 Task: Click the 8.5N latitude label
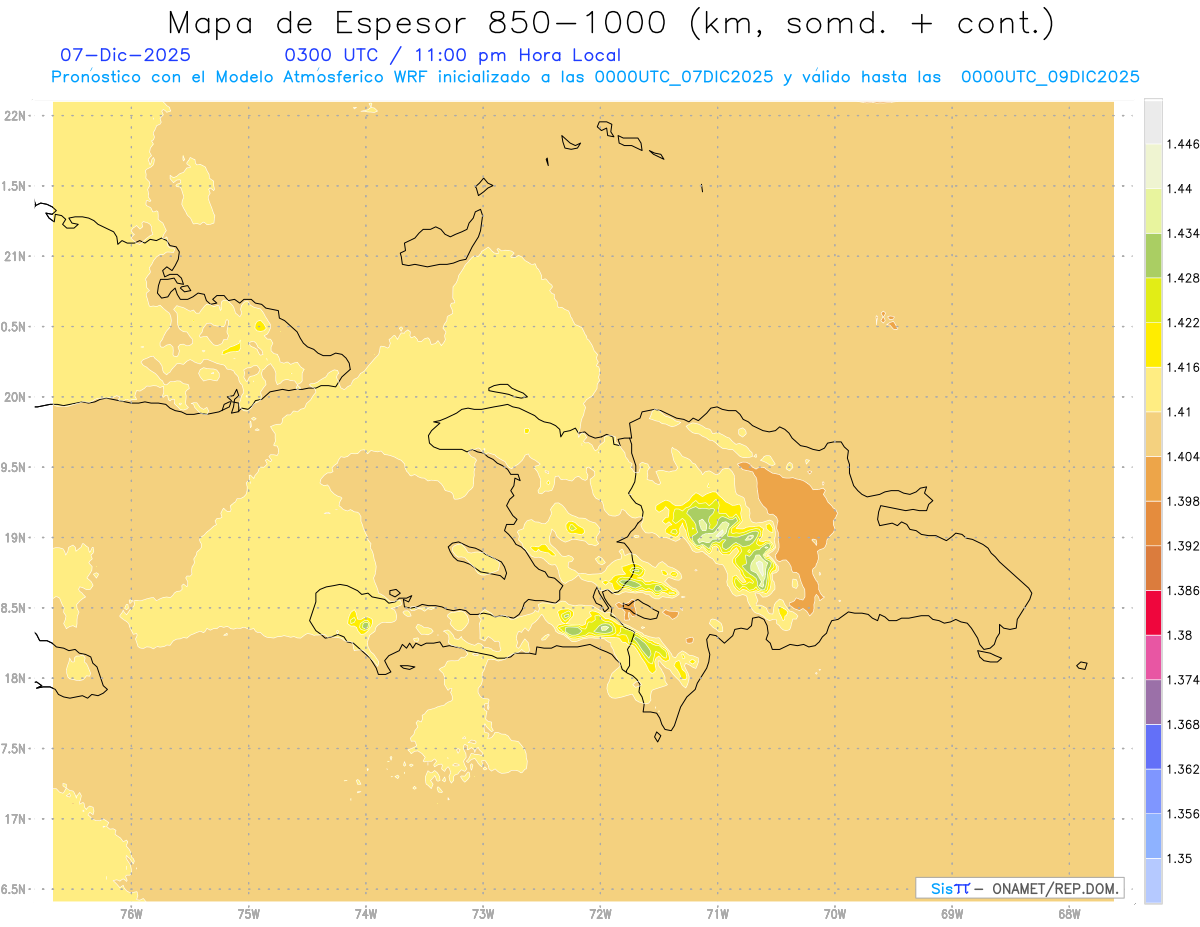pyautogui.click(x=14, y=608)
